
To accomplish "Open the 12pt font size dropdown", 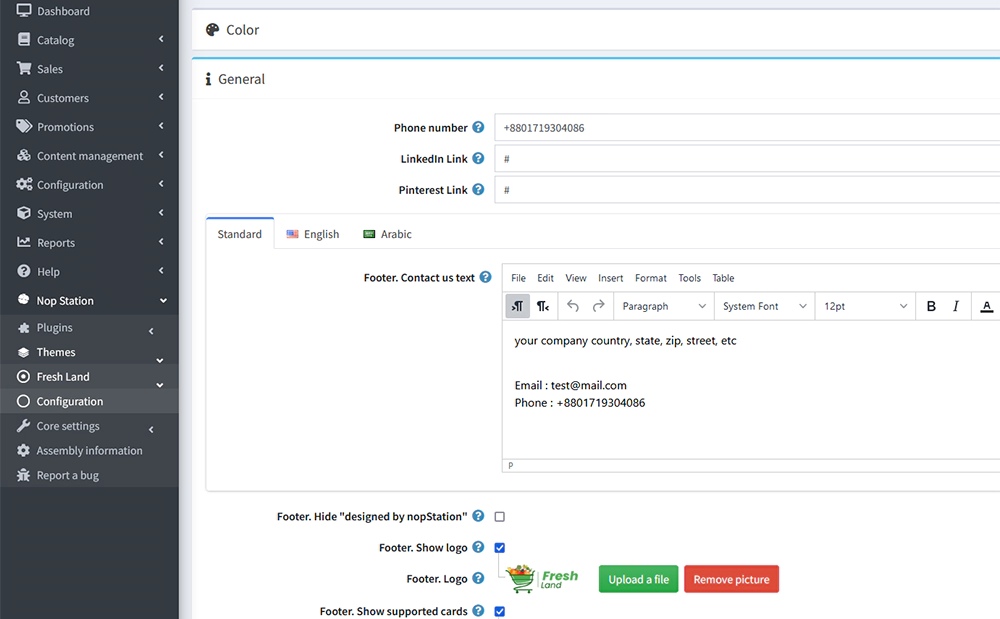I will coord(865,306).
